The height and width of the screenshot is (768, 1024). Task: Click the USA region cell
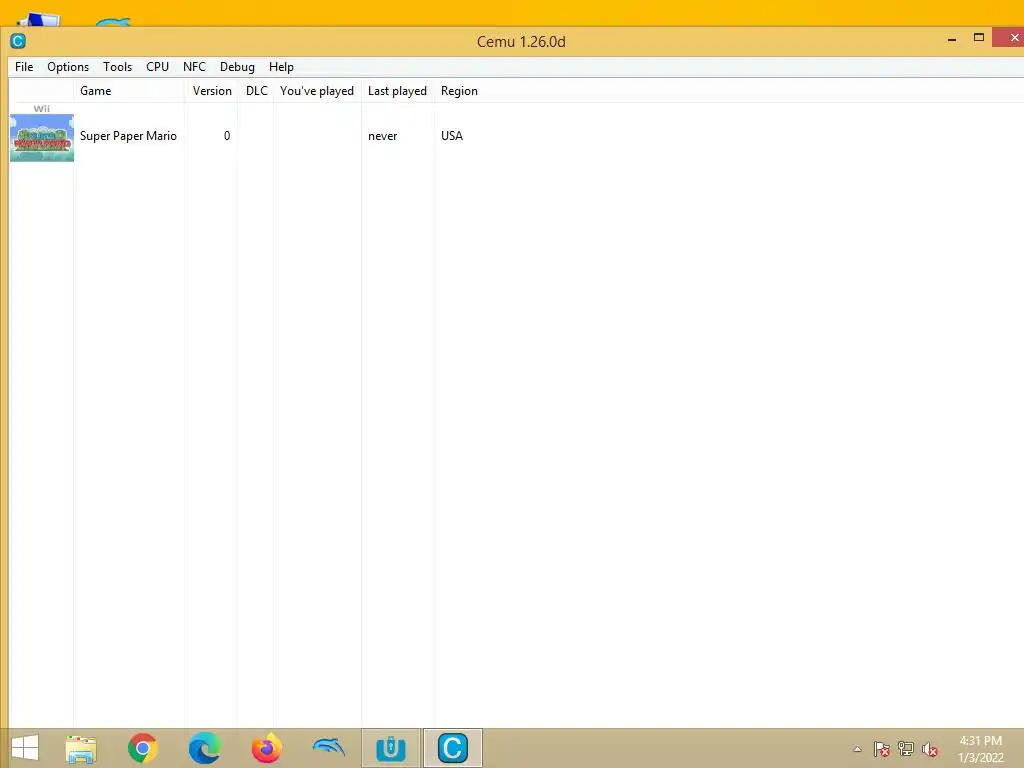[452, 136]
